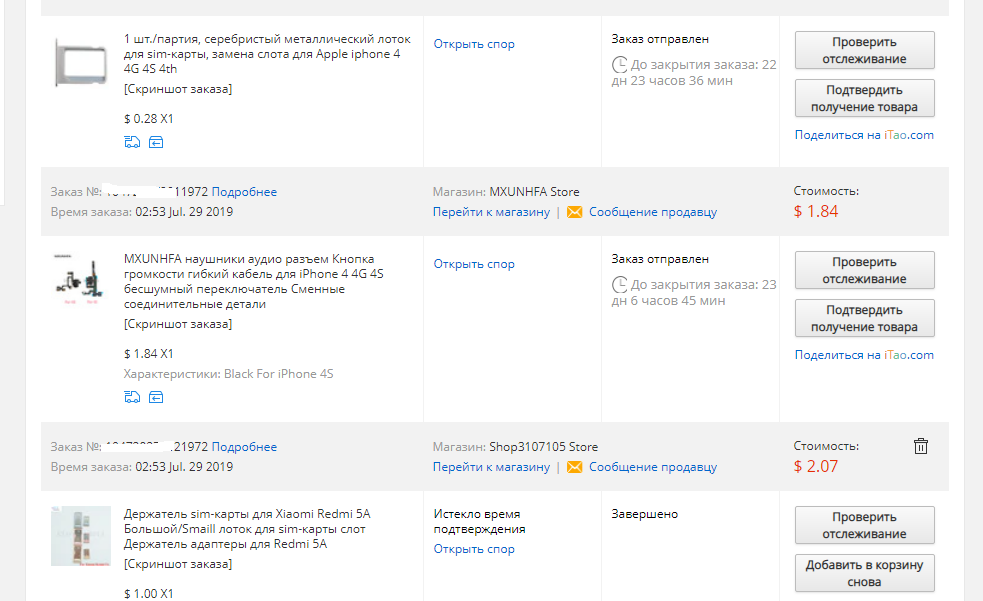Click truck shipping icon under SIM tray item
983x601 pixels.
pyautogui.click(x=132, y=142)
